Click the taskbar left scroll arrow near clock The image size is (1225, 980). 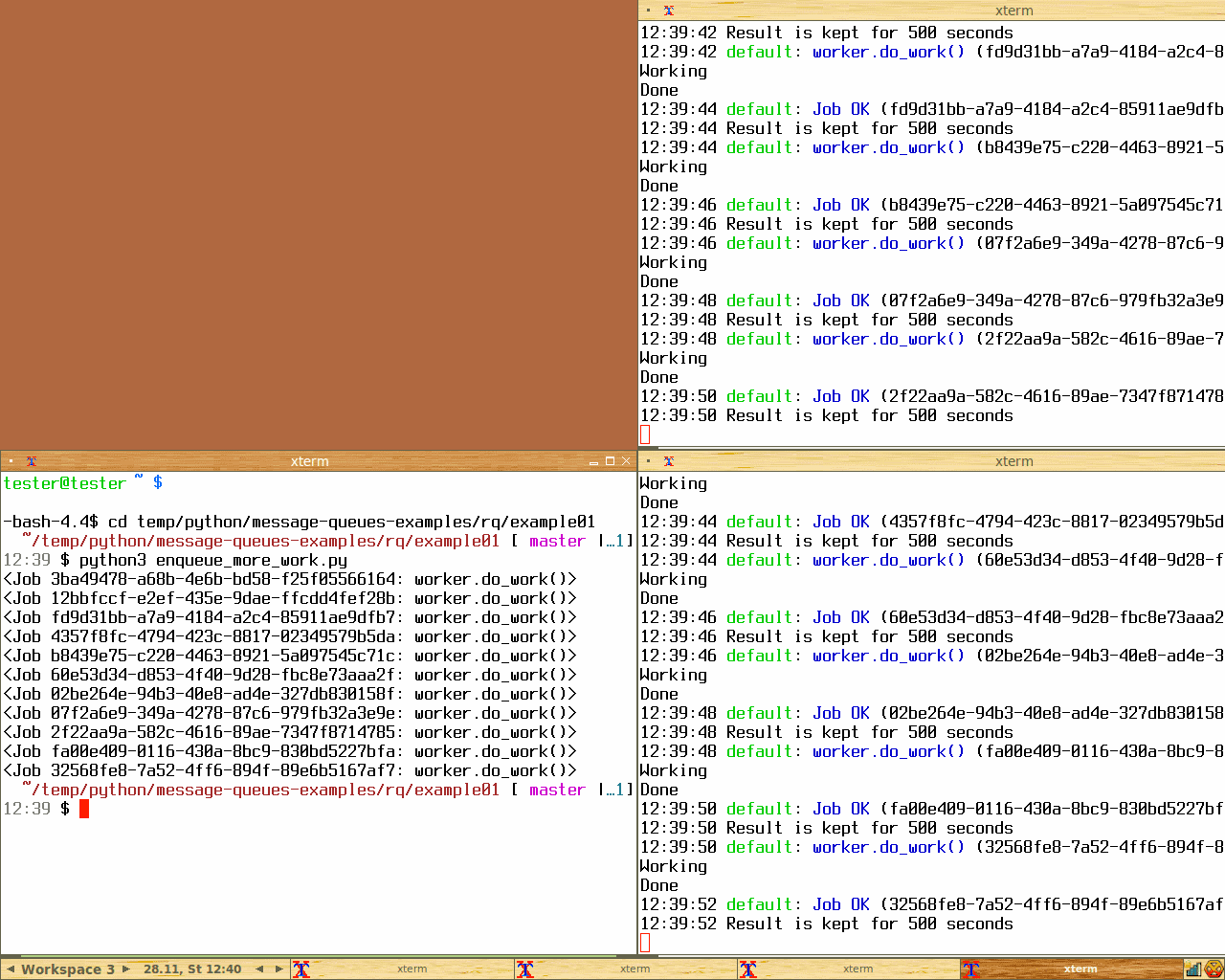(259, 969)
